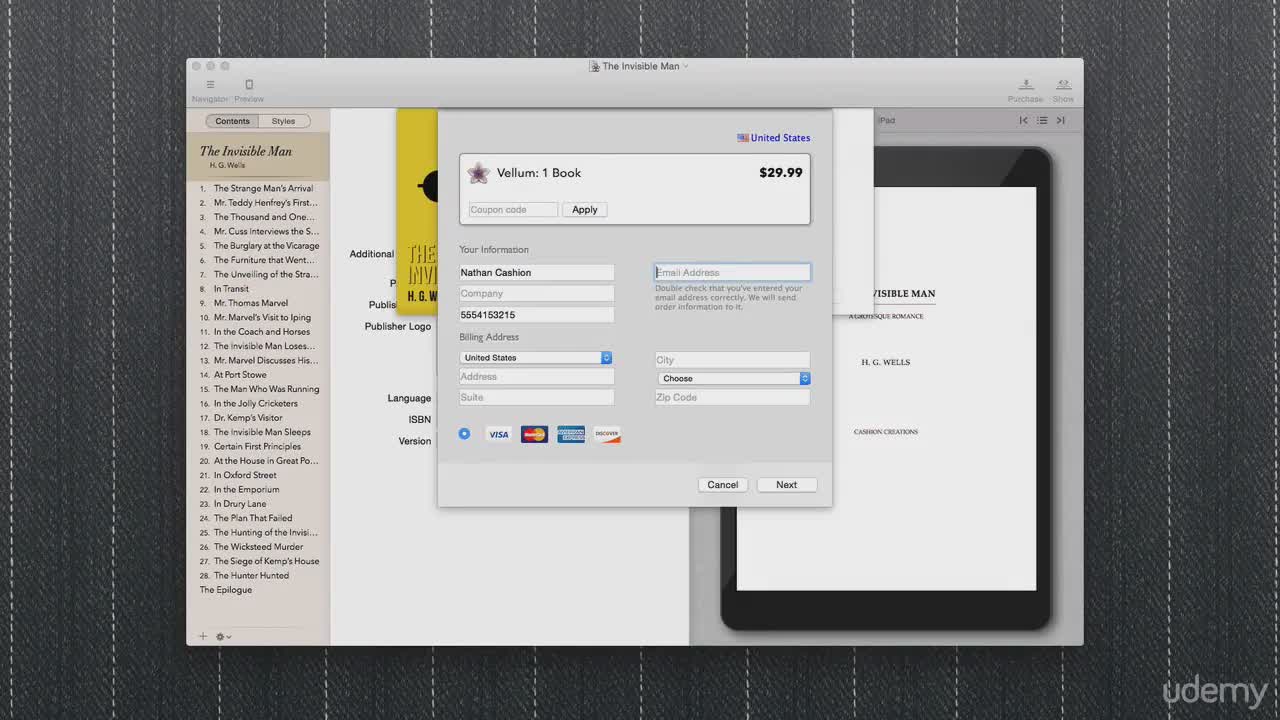The image size is (1280, 720).
Task: Select The Invisible Man book header
Action: [258, 157]
